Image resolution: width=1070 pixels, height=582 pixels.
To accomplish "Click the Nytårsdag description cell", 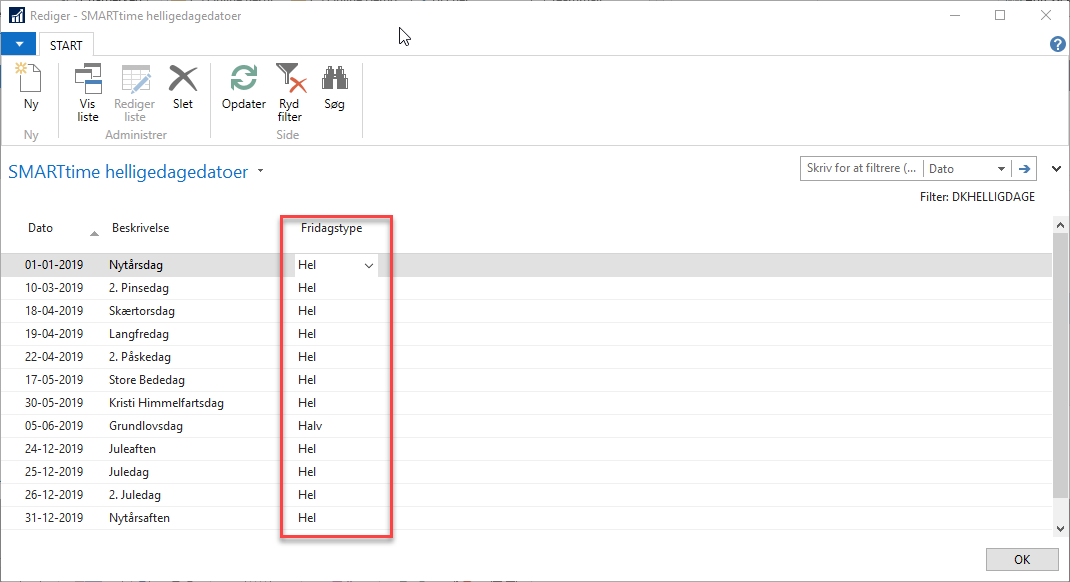I will click(x=136, y=265).
